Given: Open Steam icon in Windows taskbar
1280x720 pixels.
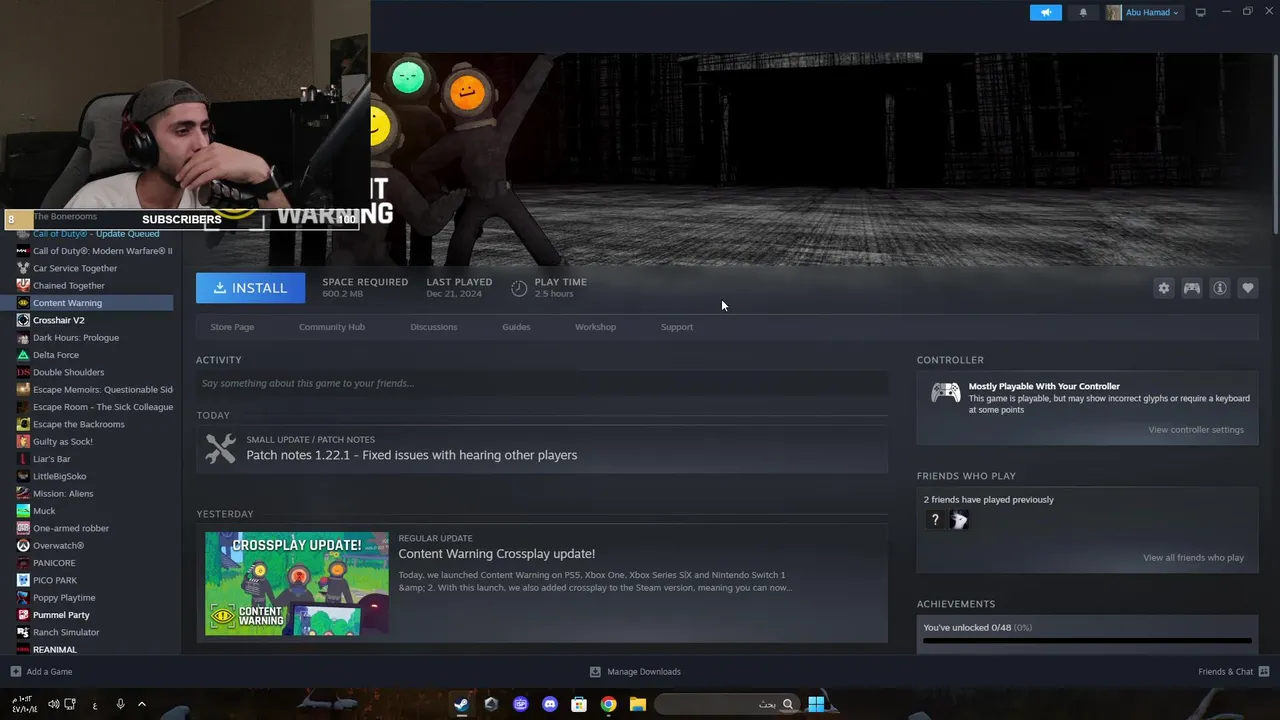Looking at the screenshot, I should click(461, 704).
